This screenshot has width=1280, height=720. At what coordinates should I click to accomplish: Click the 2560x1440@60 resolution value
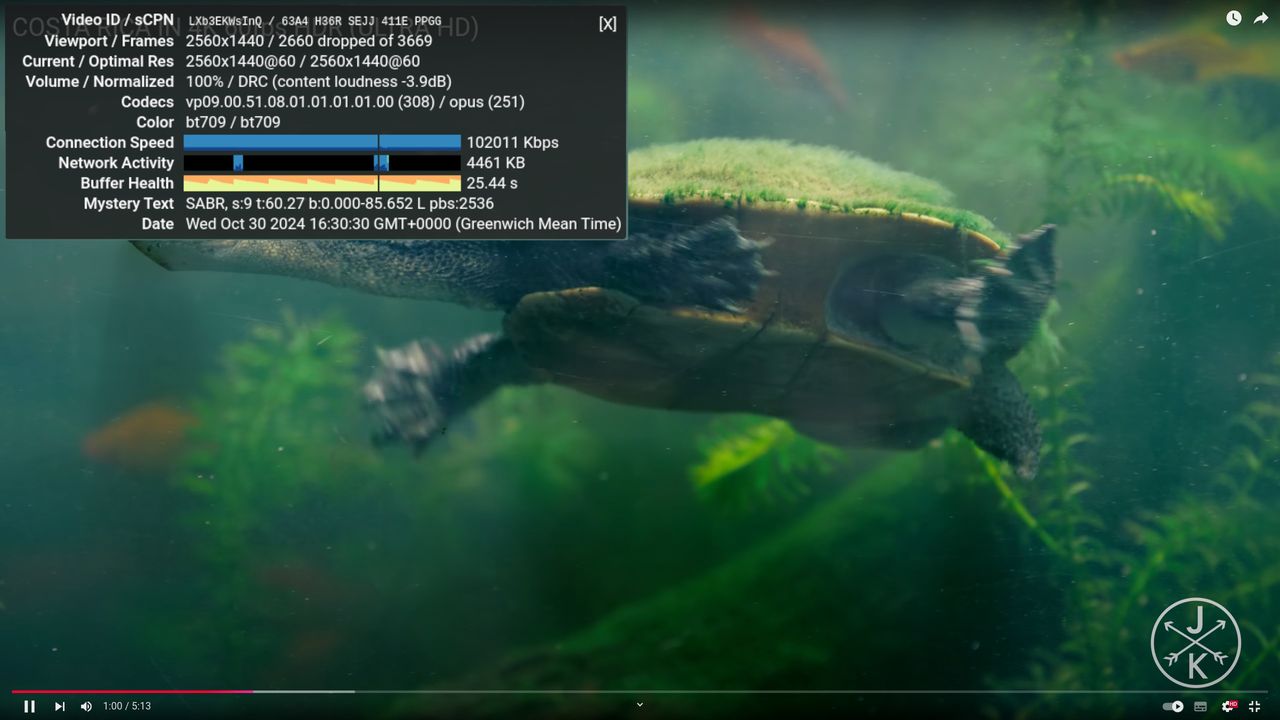(303, 61)
